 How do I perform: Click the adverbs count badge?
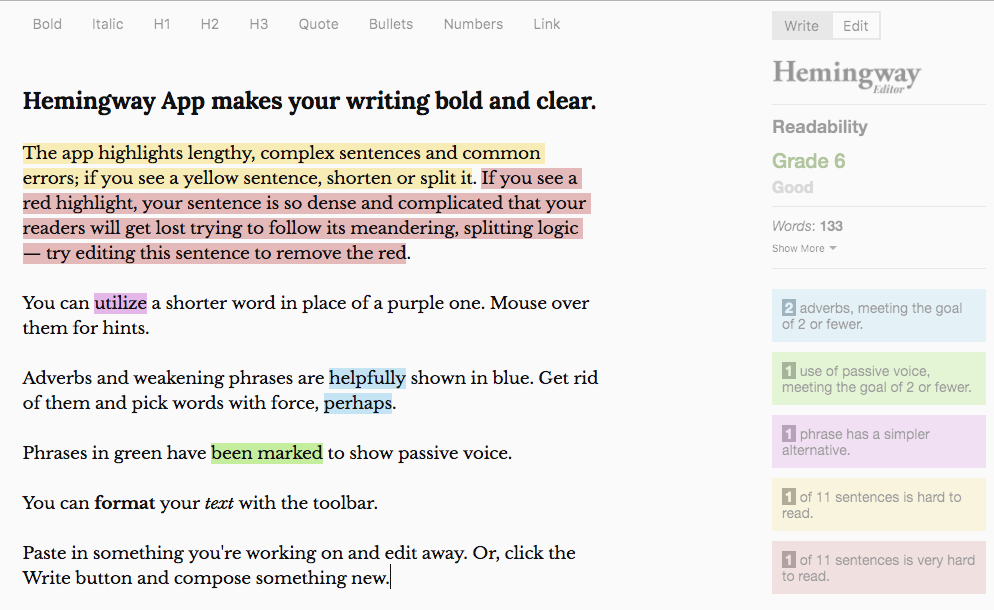[788, 308]
